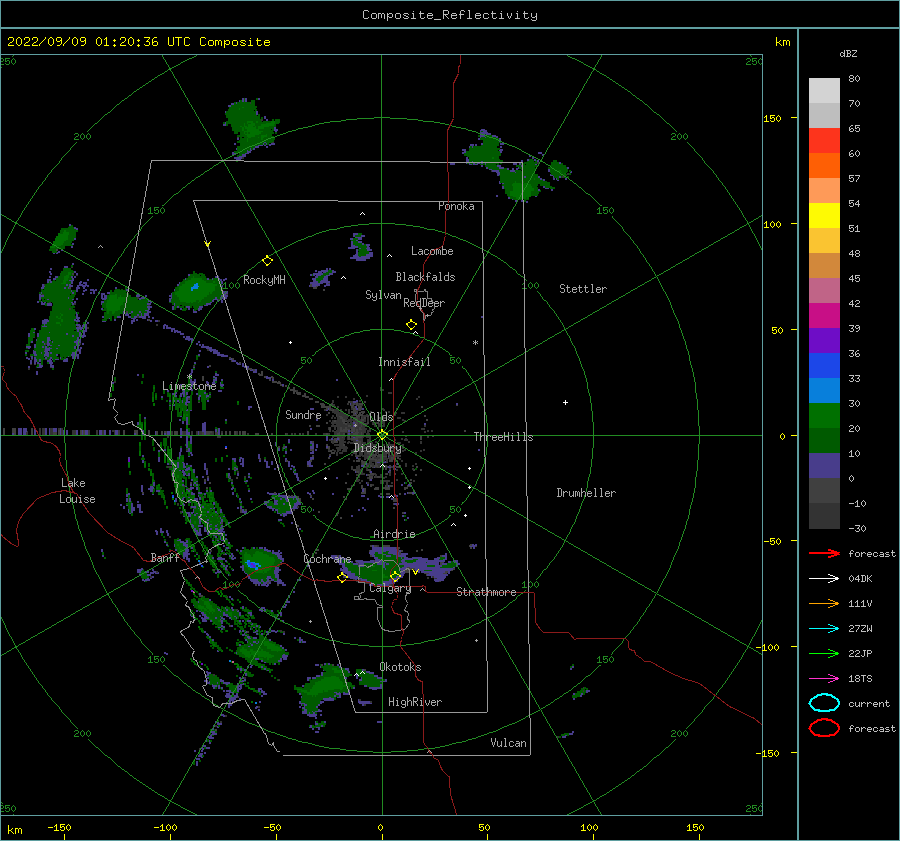
Task: Pick the magenta 18TS arrow legend icon
Action: (x=824, y=679)
